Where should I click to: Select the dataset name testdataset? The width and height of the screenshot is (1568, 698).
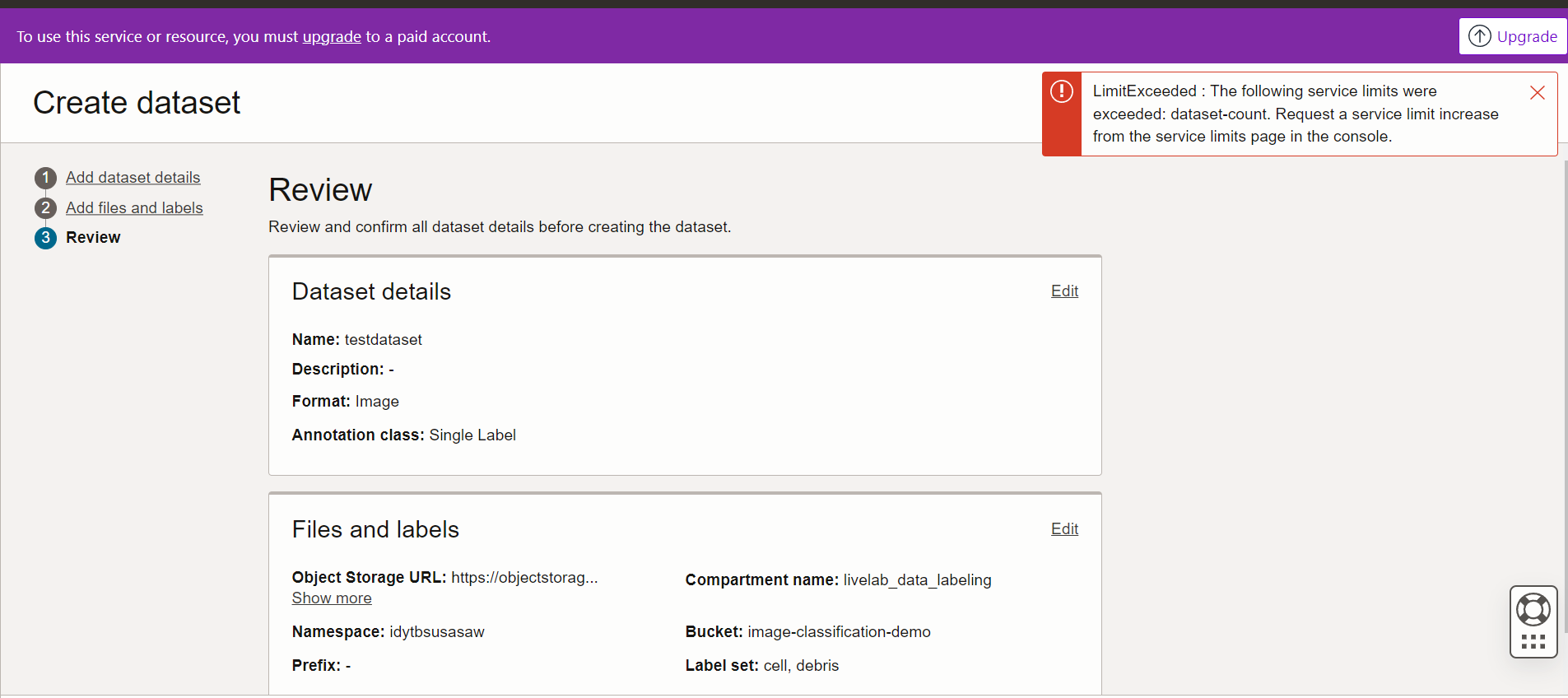coord(383,339)
